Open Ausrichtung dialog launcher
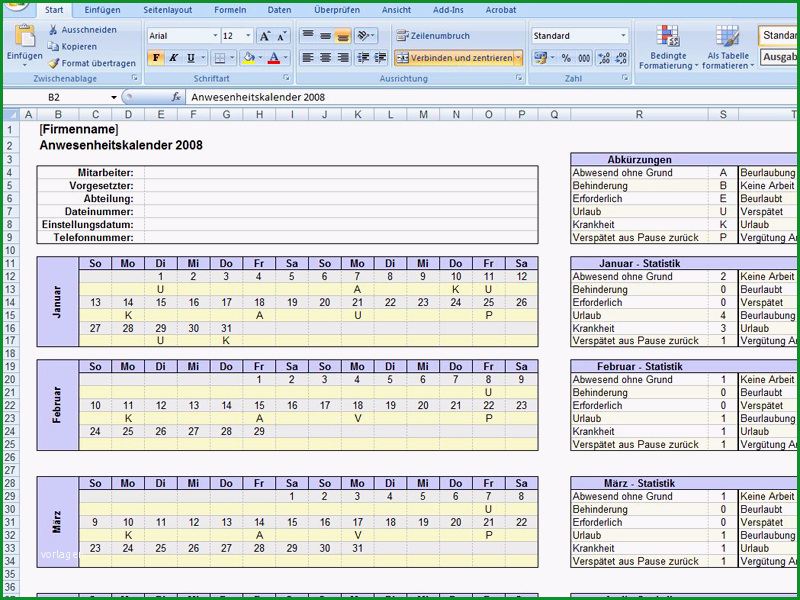The height and width of the screenshot is (600, 800). tap(519, 78)
